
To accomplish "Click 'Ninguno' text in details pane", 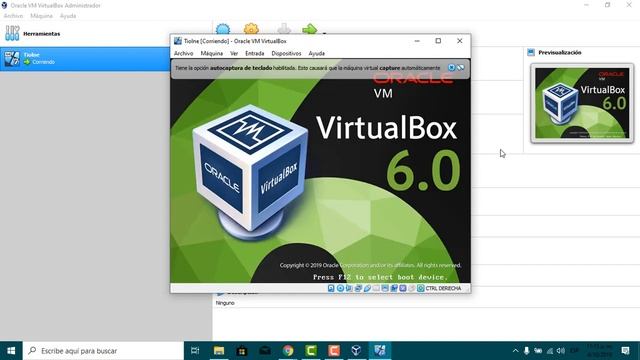I will [x=225, y=303].
